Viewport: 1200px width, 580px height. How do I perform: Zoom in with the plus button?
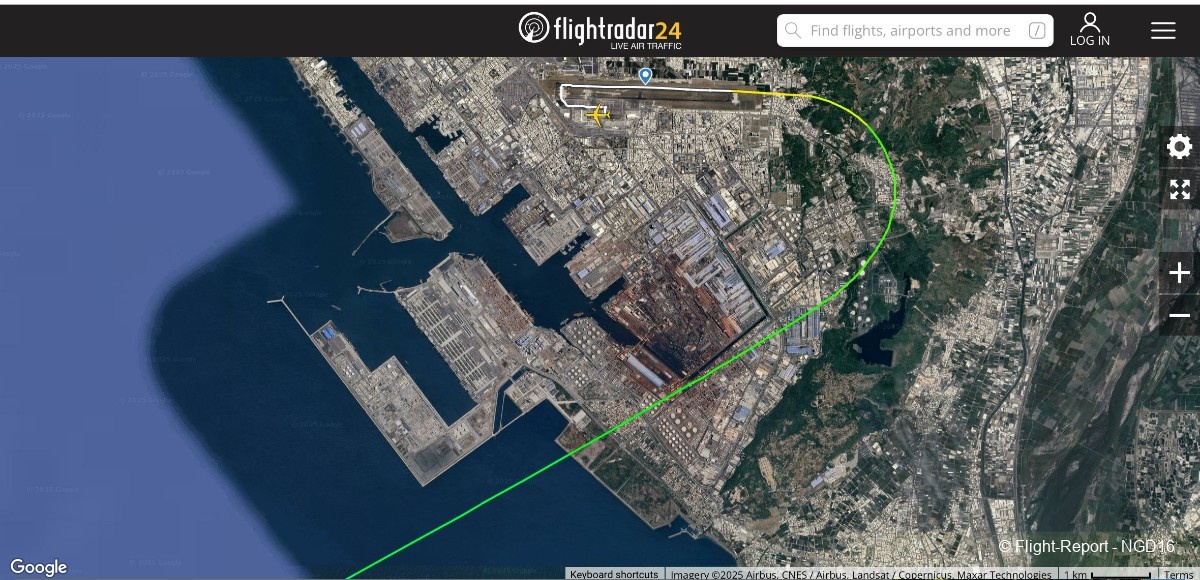point(1179,273)
